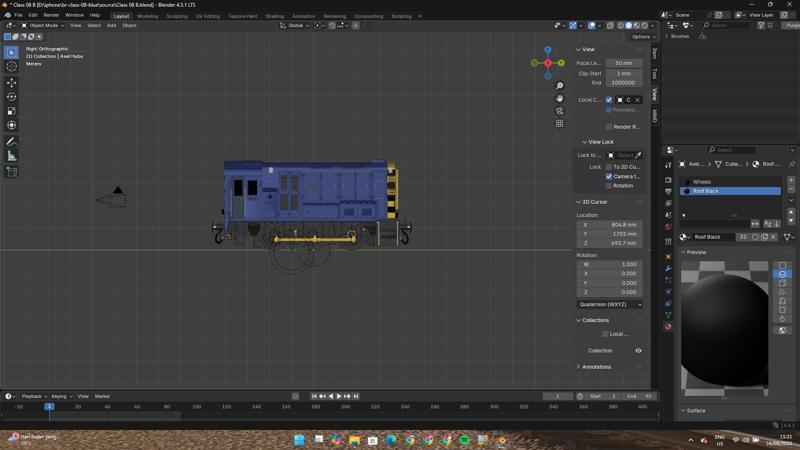Choose the Measure tool

pos(12,156)
